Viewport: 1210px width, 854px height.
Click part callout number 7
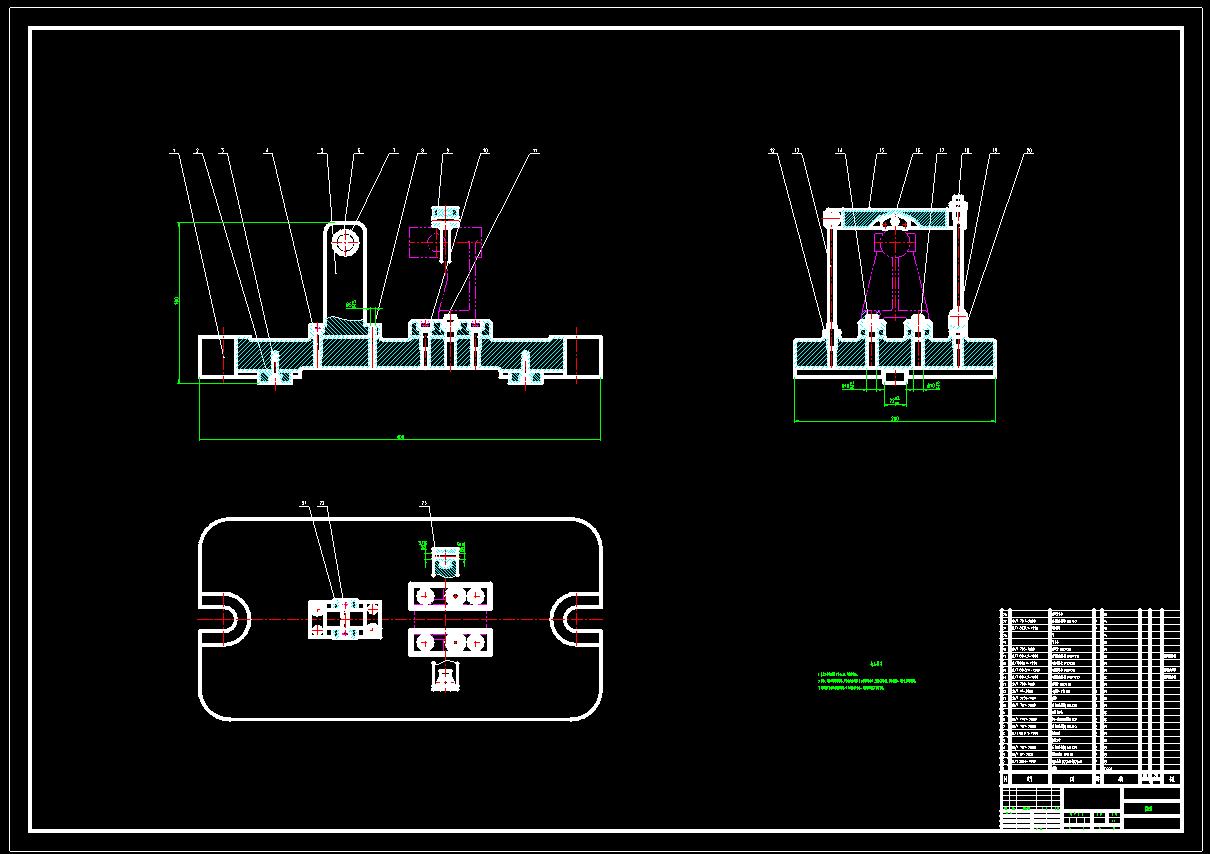pos(394,151)
